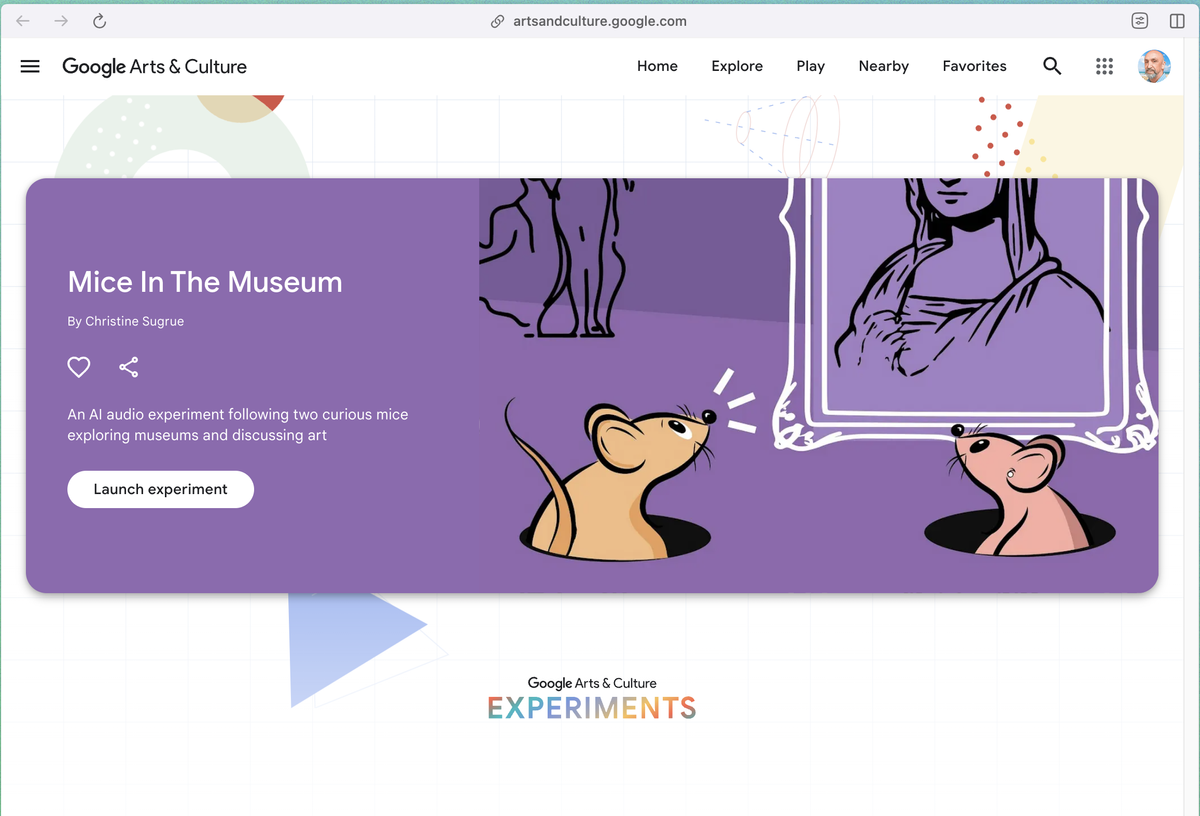Click the link icon in address bar
1200x816 pixels.
pos(497,21)
